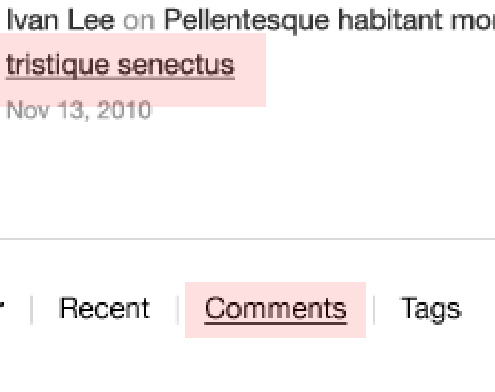Click the word 'senectus' in the link
Image resolution: width=495 pixels, height=392 pixels.
[x=177, y=65]
